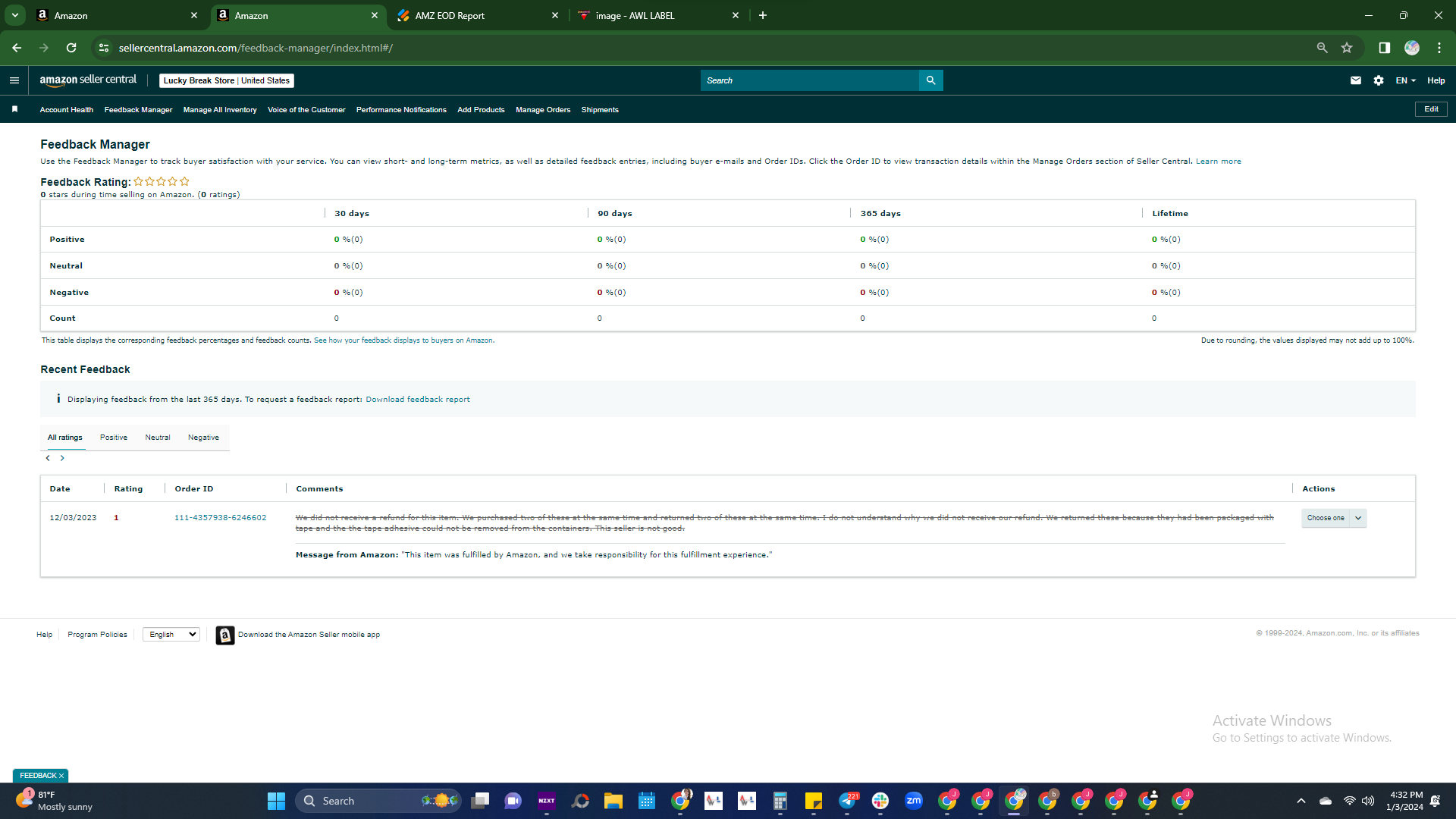
Task: Open Seller Central settings gear
Action: (x=1379, y=80)
